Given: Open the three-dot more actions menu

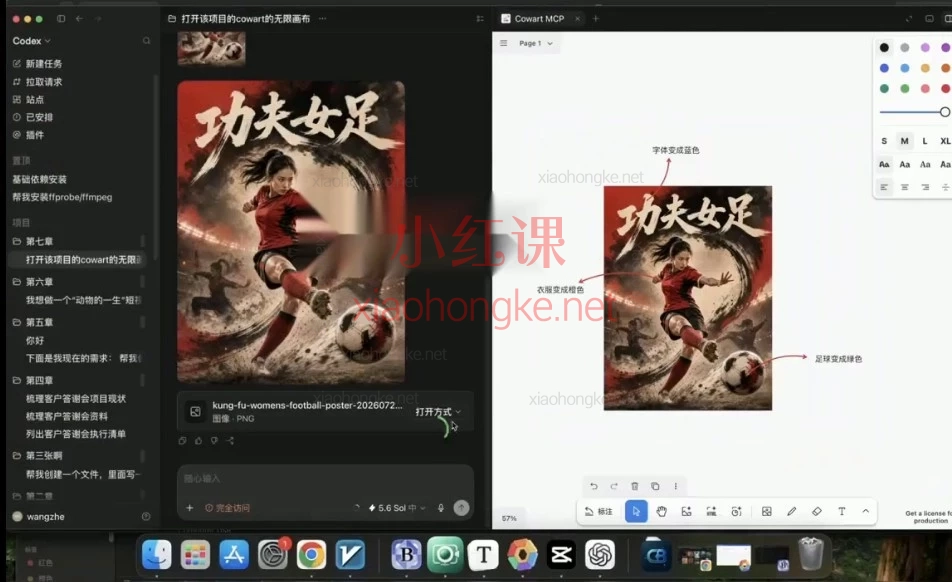Looking at the screenshot, I should click(675, 486).
